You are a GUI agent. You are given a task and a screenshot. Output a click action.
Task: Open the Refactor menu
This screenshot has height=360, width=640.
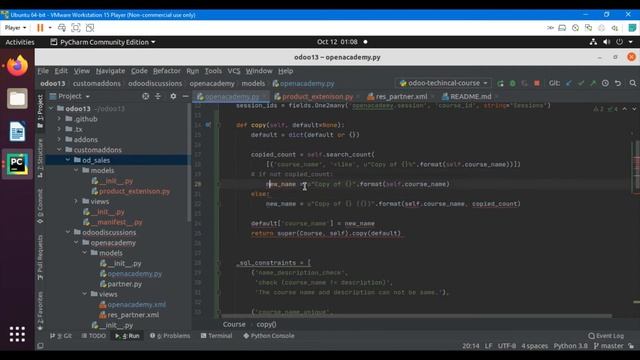pyautogui.click(x=167, y=71)
